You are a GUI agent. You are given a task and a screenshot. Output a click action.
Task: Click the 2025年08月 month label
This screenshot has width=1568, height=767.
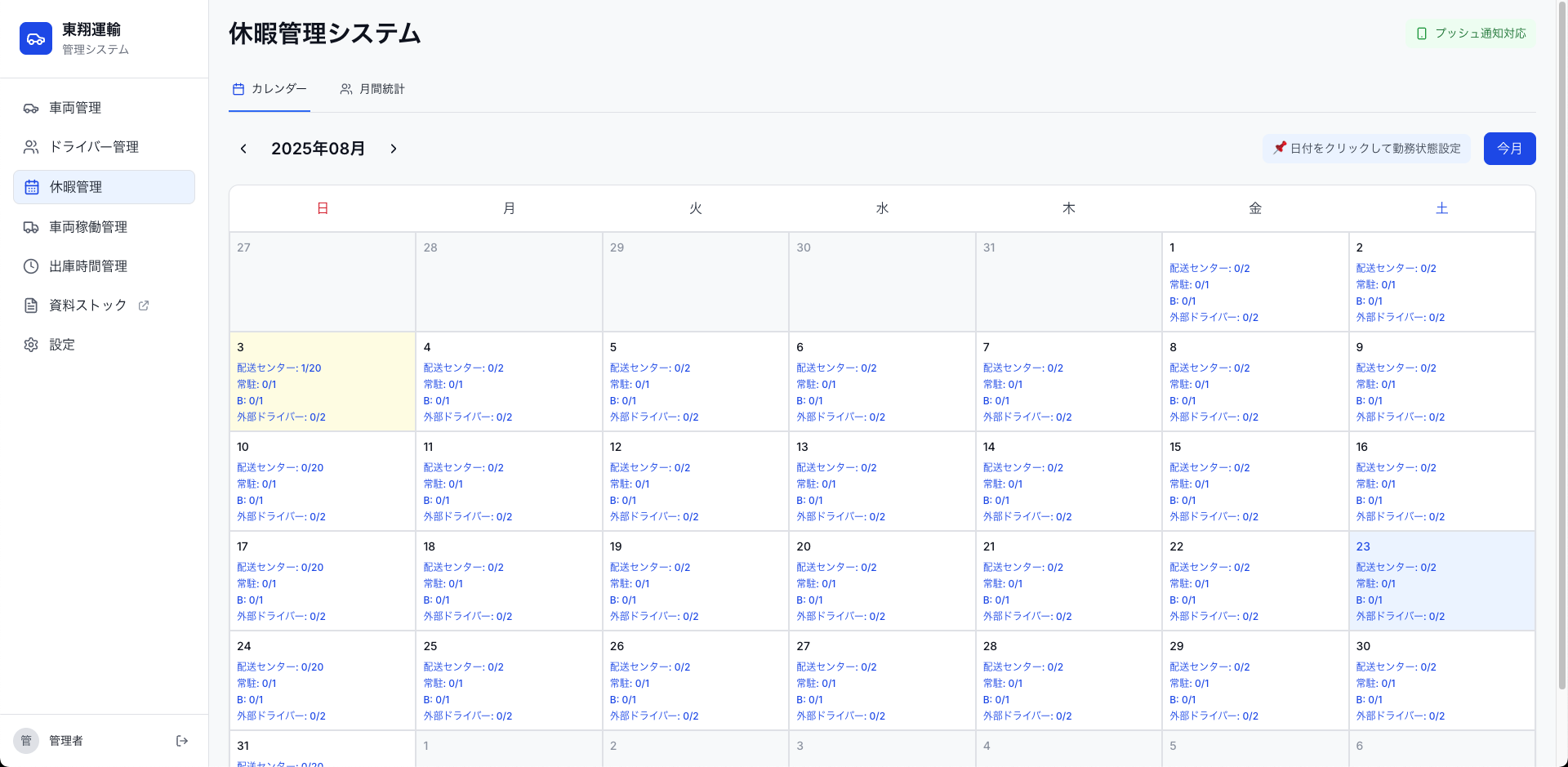[x=318, y=149]
